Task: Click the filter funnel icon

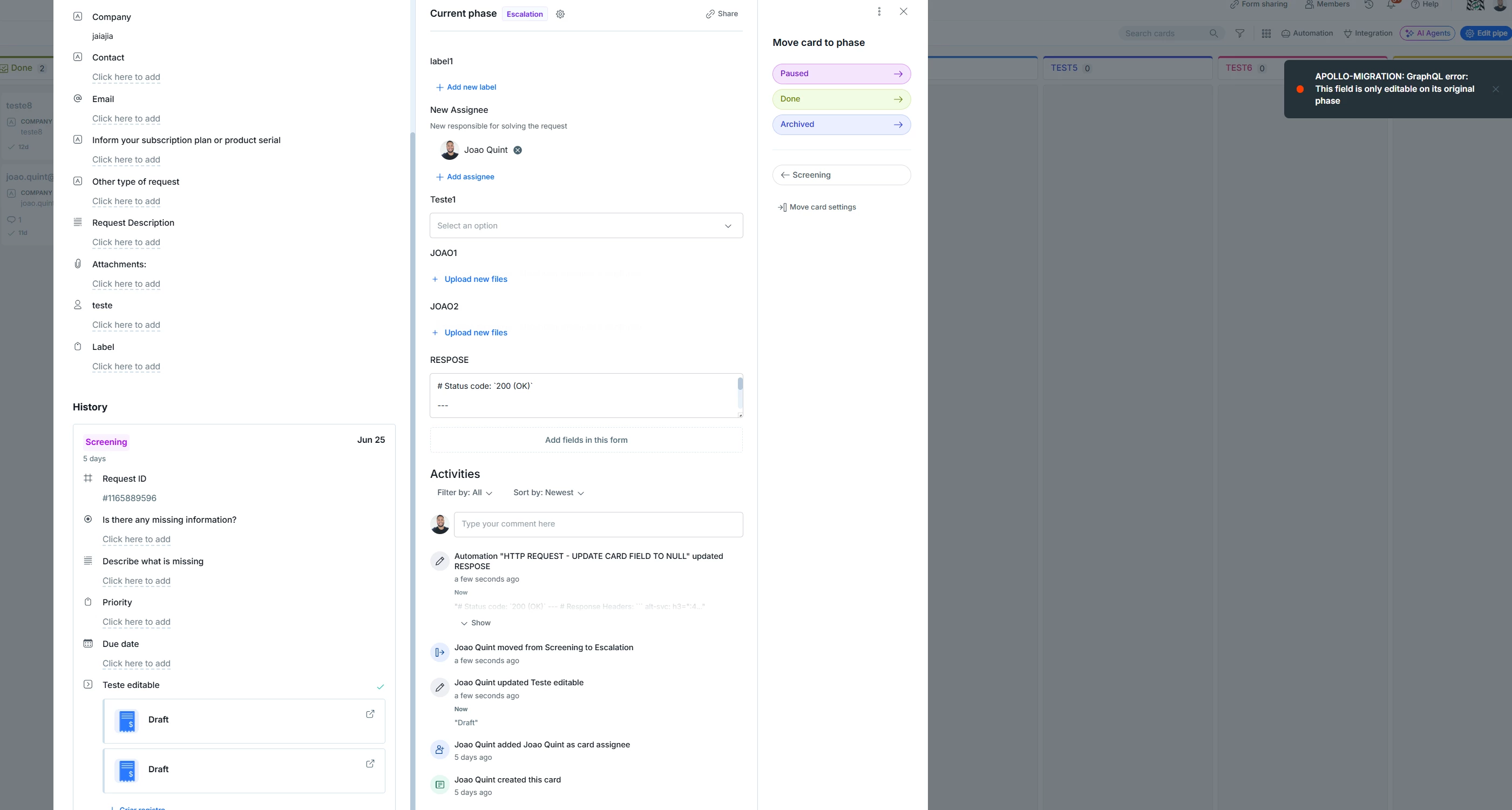Action: point(1239,33)
